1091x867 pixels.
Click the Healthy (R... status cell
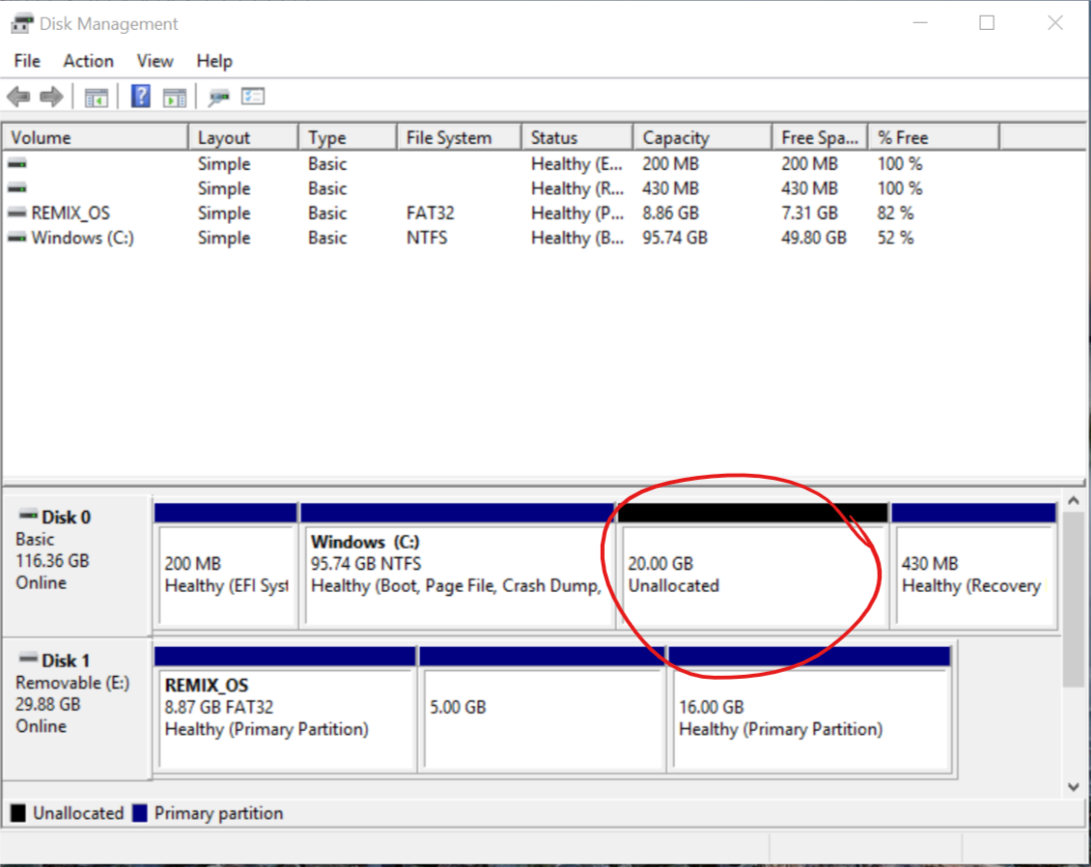point(578,189)
